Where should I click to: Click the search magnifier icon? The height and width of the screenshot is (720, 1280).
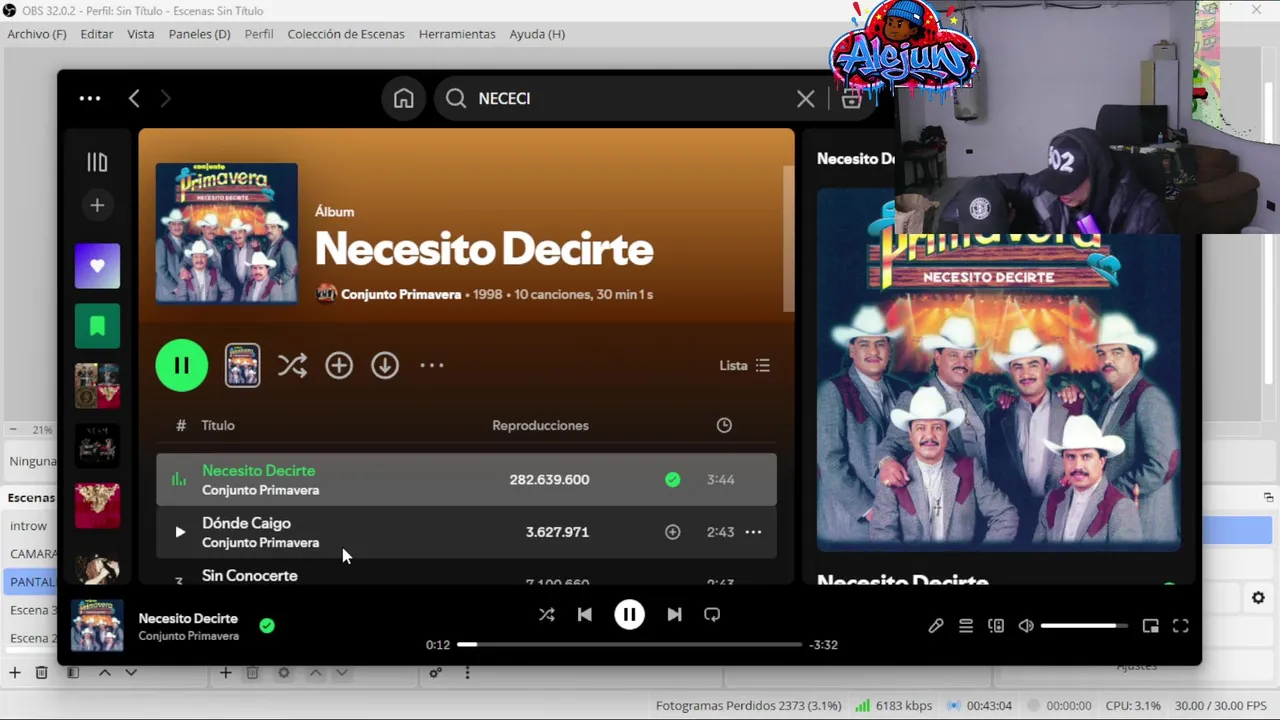[456, 98]
